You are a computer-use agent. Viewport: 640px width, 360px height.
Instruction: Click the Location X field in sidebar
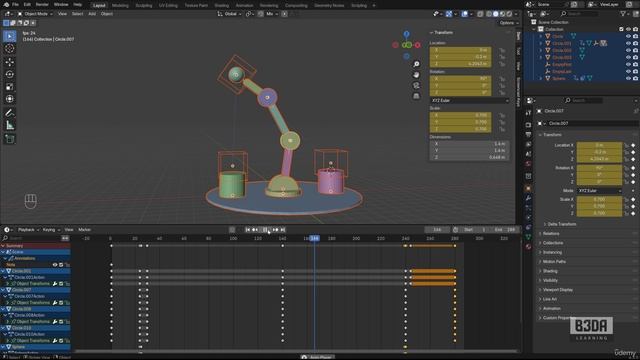[x=460, y=50]
